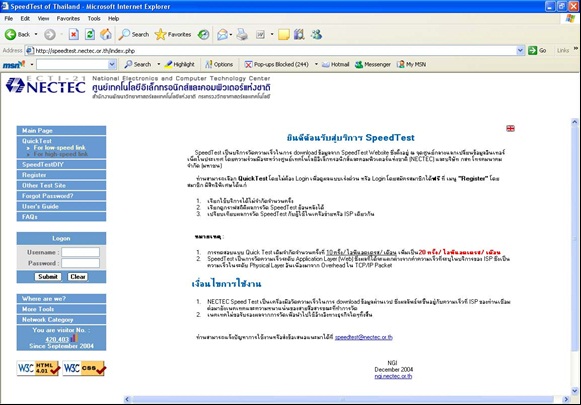581x405 pixels.
Task: Clear the logon form
Action: click(78, 277)
